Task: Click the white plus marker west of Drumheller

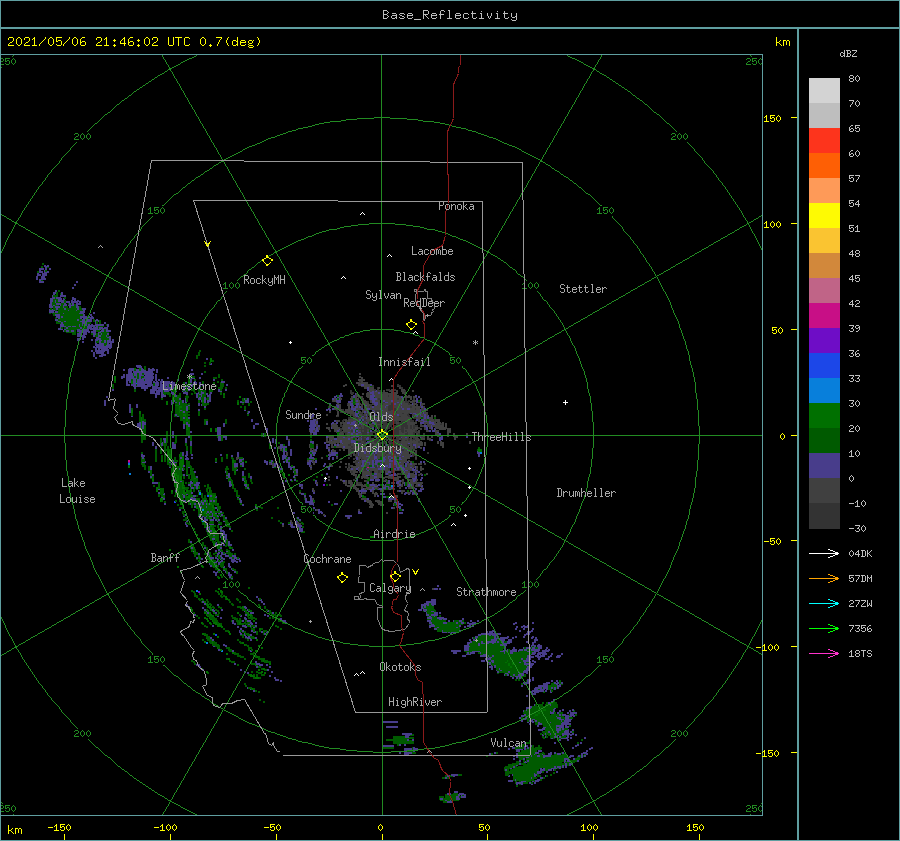Action: click(x=565, y=402)
